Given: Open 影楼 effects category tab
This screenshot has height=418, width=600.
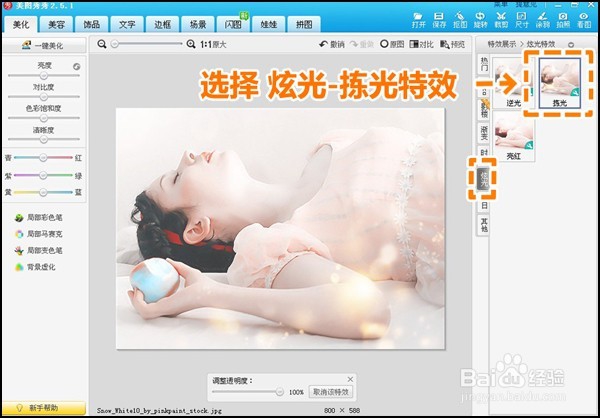Looking at the screenshot, I should click(x=484, y=110).
